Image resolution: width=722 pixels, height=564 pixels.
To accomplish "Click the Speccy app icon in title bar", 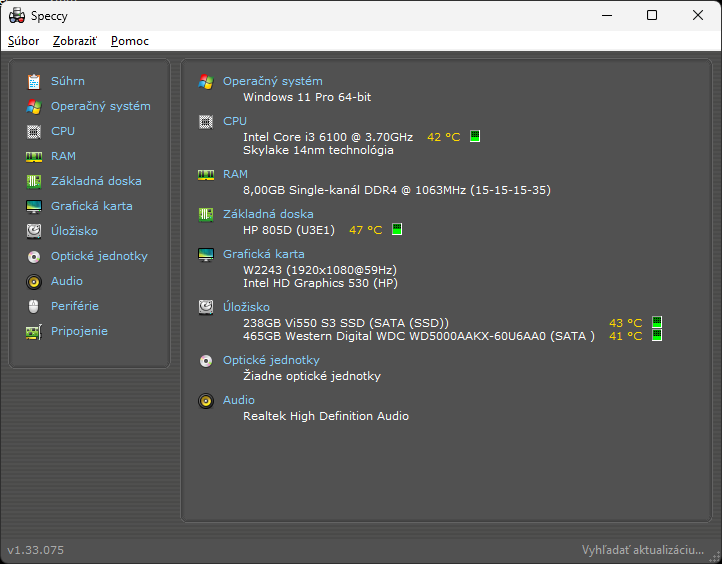I will [x=16, y=15].
